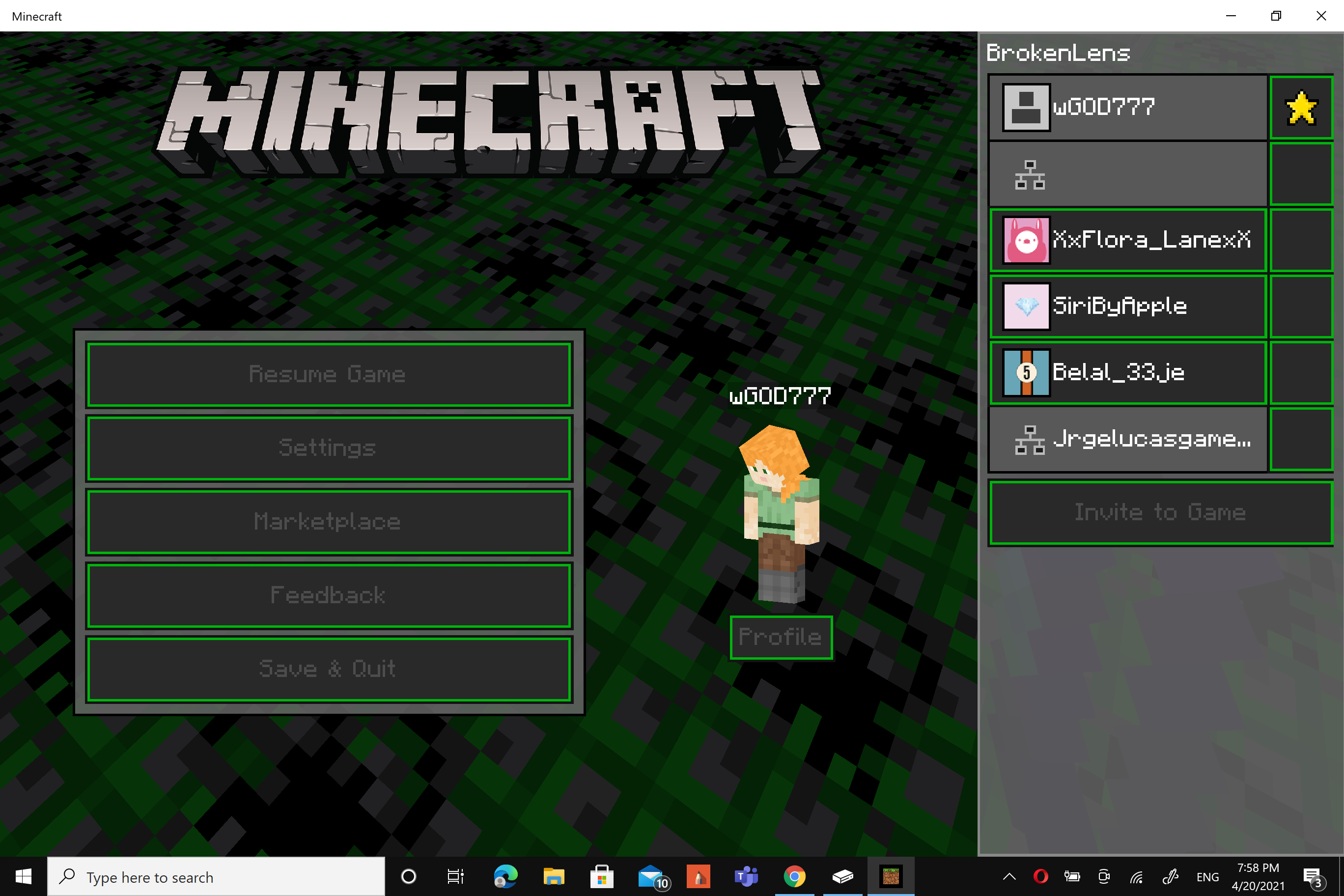Click the yellow star next to wG0D777

pyautogui.click(x=1301, y=108)
